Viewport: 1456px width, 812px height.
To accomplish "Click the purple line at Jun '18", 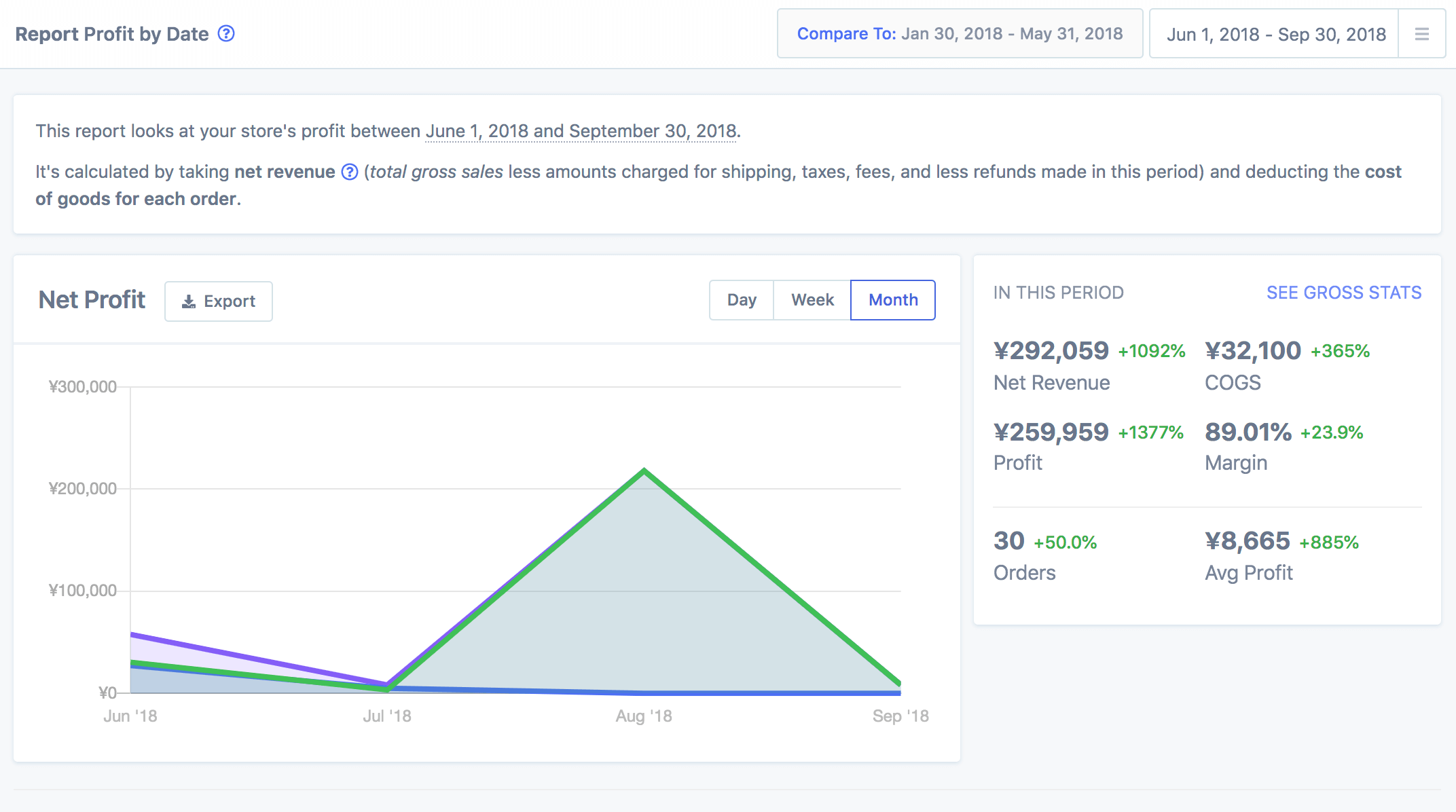I will 132,635.
